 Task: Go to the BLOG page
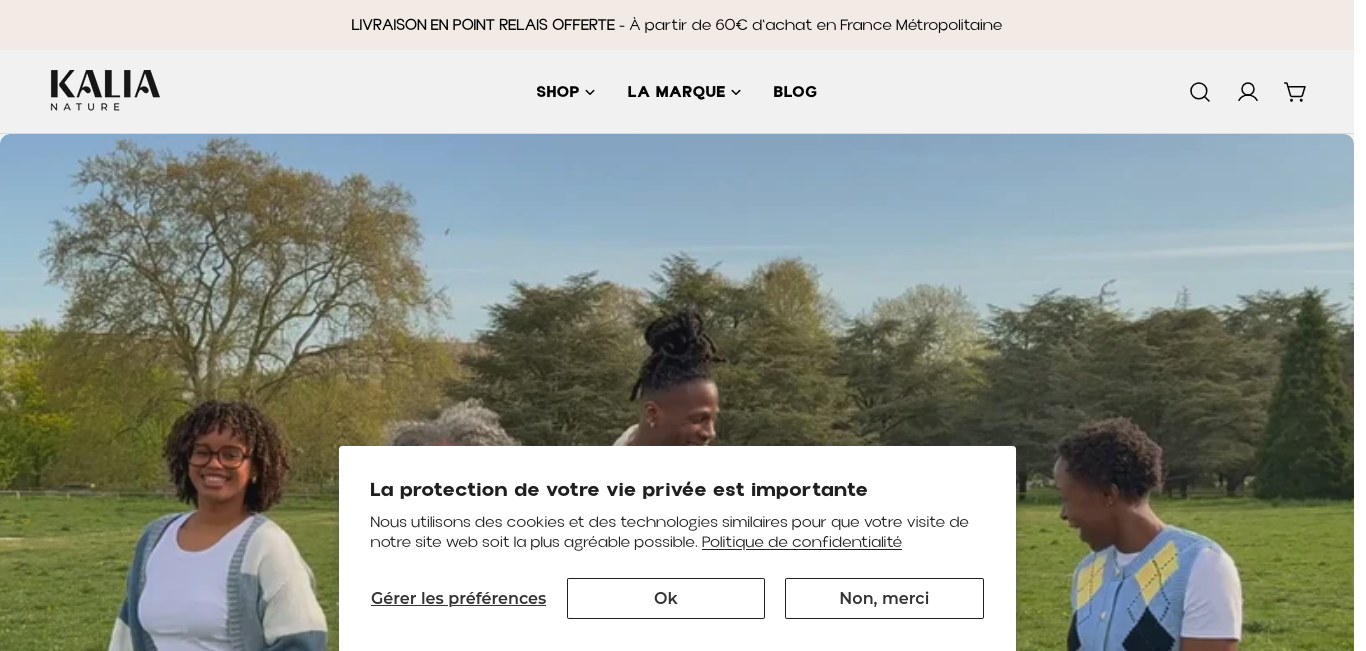(x=795, y=92)
